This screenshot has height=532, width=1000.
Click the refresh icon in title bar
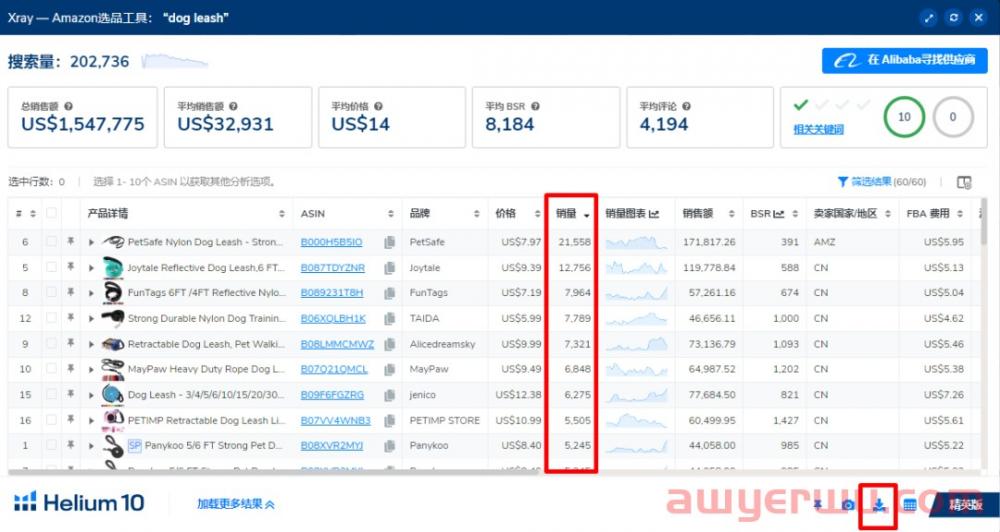[x=953, y=18]
